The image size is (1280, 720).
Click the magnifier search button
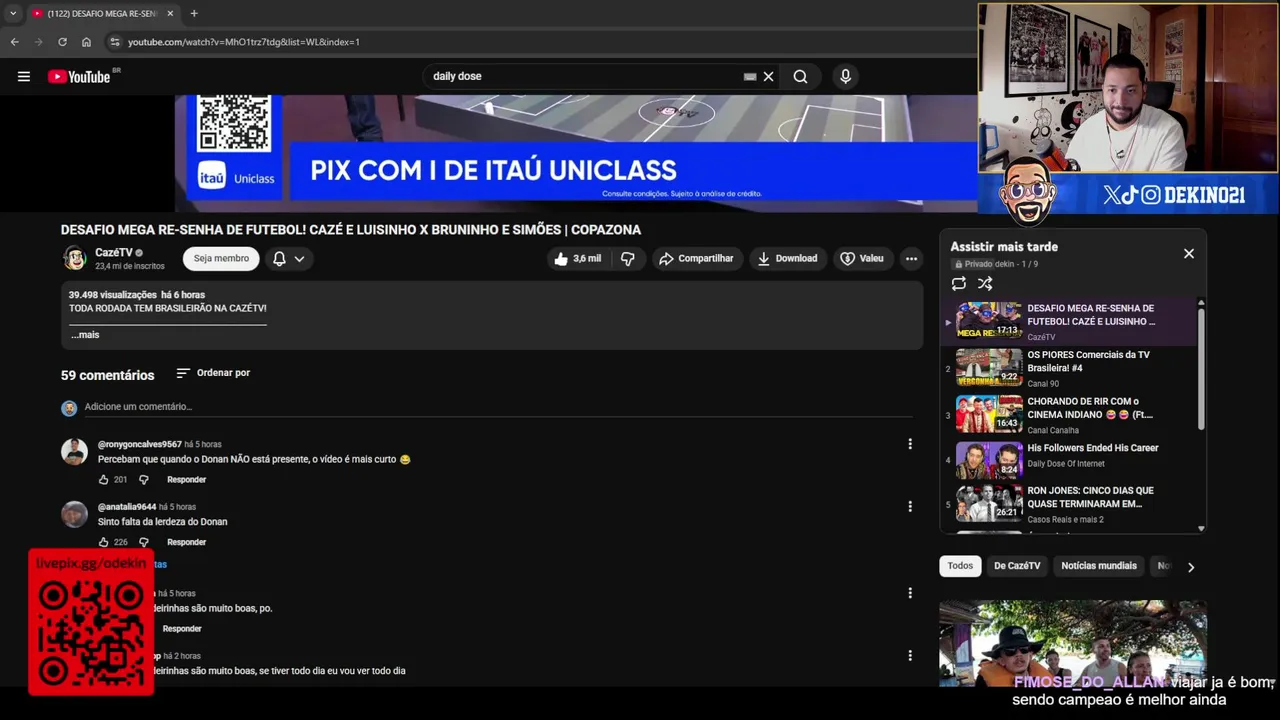800,76
